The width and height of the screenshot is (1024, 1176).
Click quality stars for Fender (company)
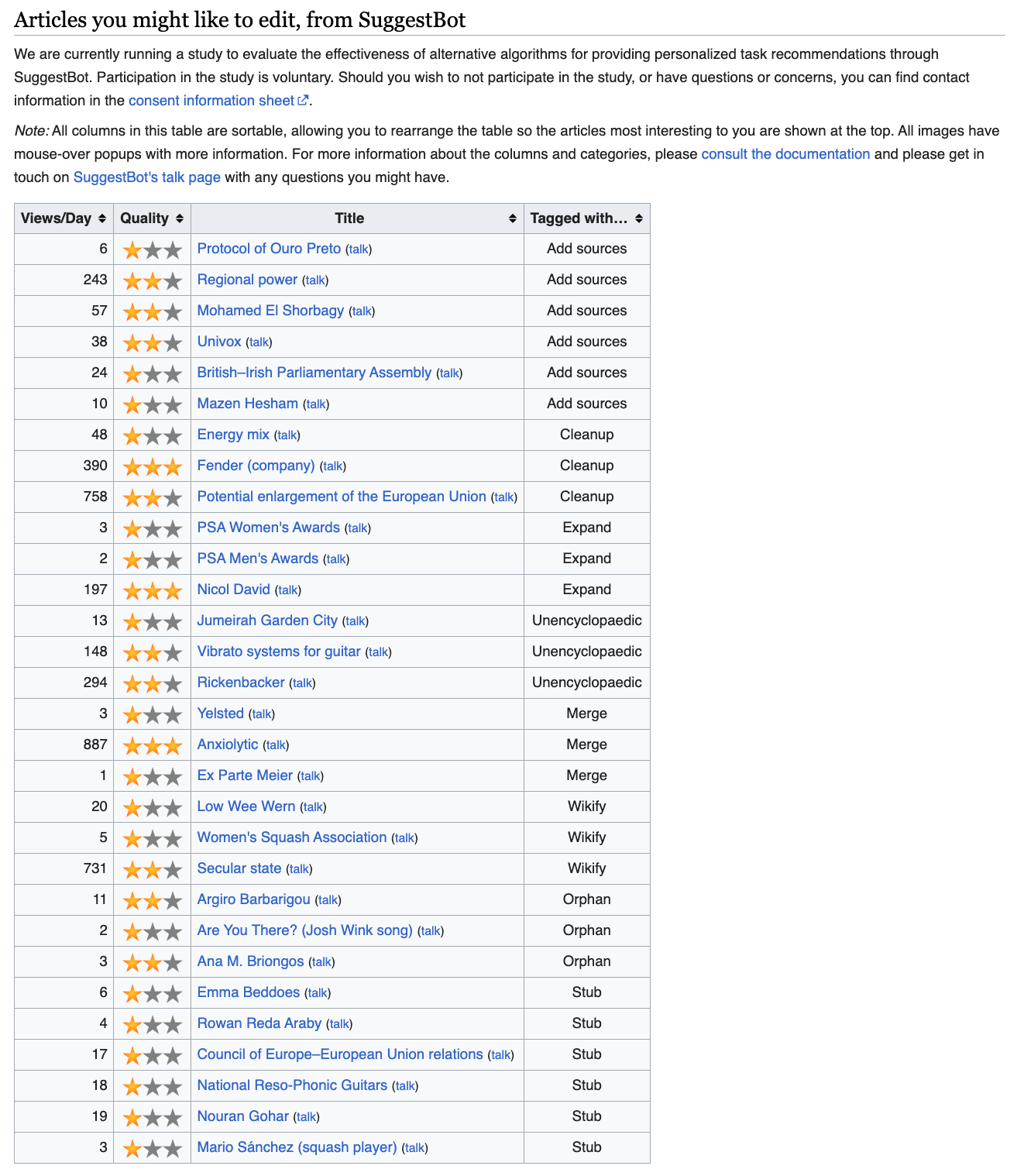[x=153, y=466]
